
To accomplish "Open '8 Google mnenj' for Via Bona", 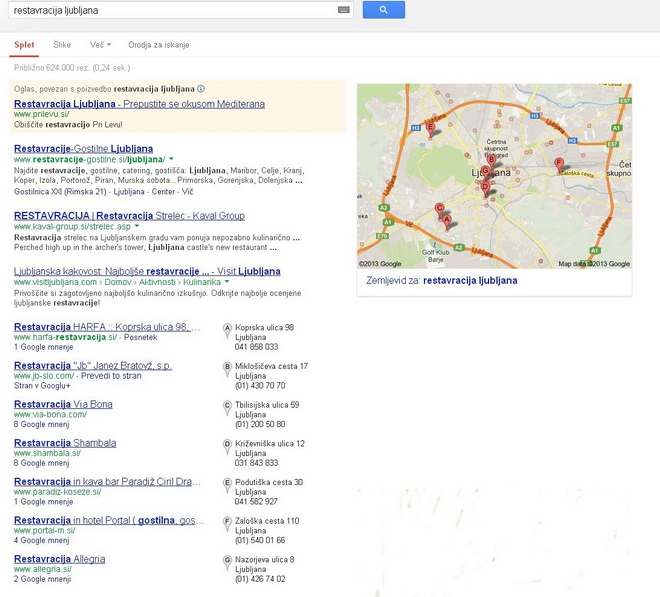I will pos(41,424).
